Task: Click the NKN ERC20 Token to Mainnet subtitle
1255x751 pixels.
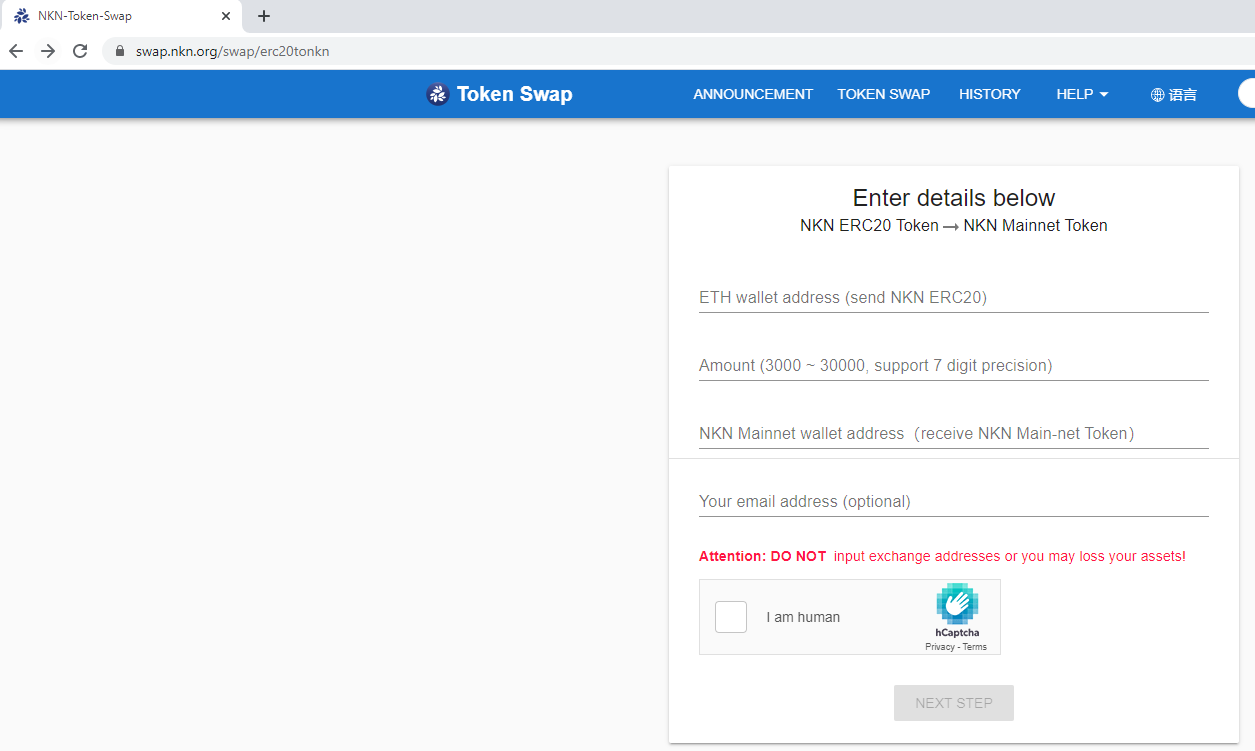Action: pyautogui.click(x=954, y=226)
